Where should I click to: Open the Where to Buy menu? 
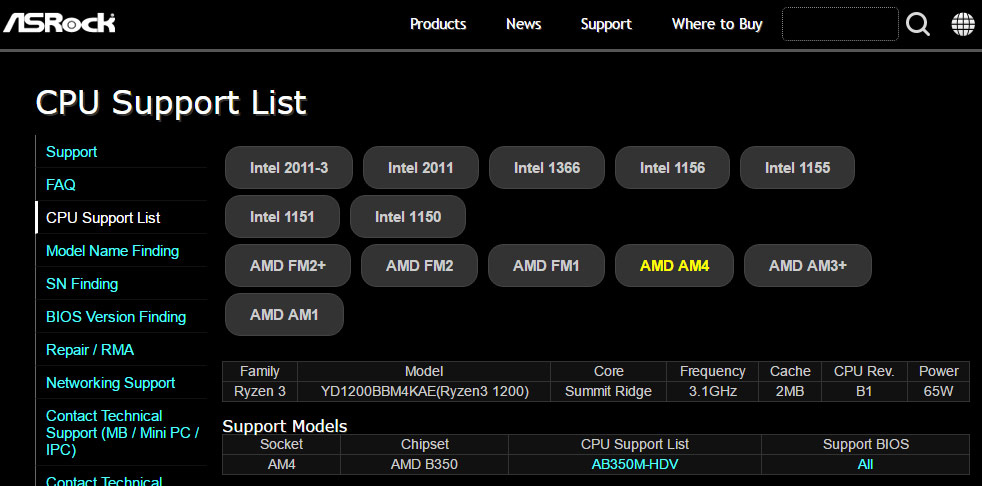(x=717, y=24)
